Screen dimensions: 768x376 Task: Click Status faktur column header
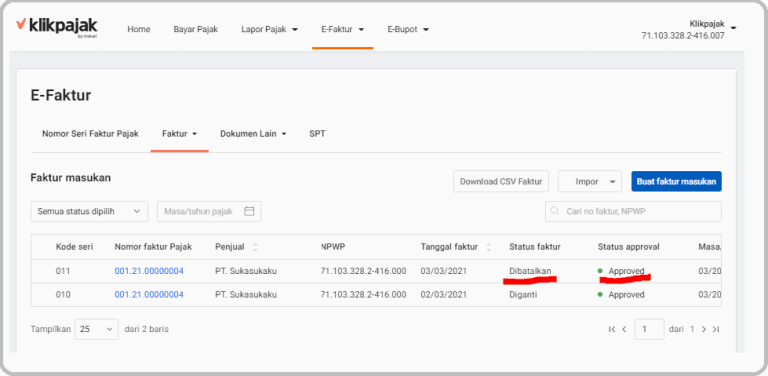coord(535,247)
